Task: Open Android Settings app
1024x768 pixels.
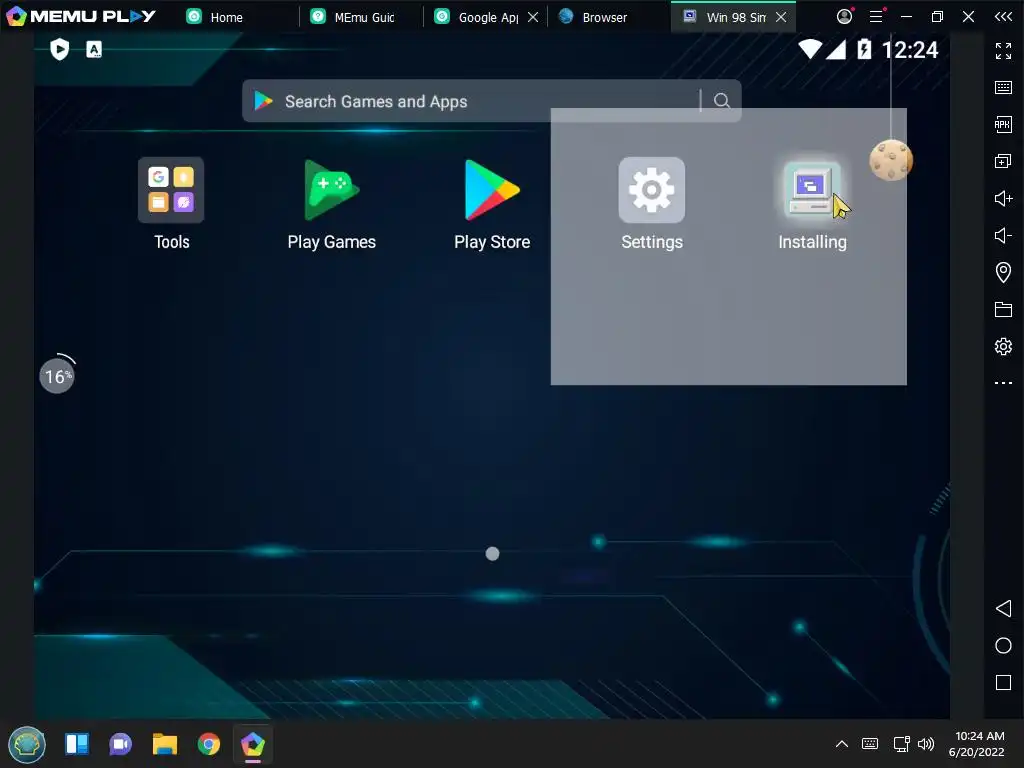Action: (x=652, y=190)
